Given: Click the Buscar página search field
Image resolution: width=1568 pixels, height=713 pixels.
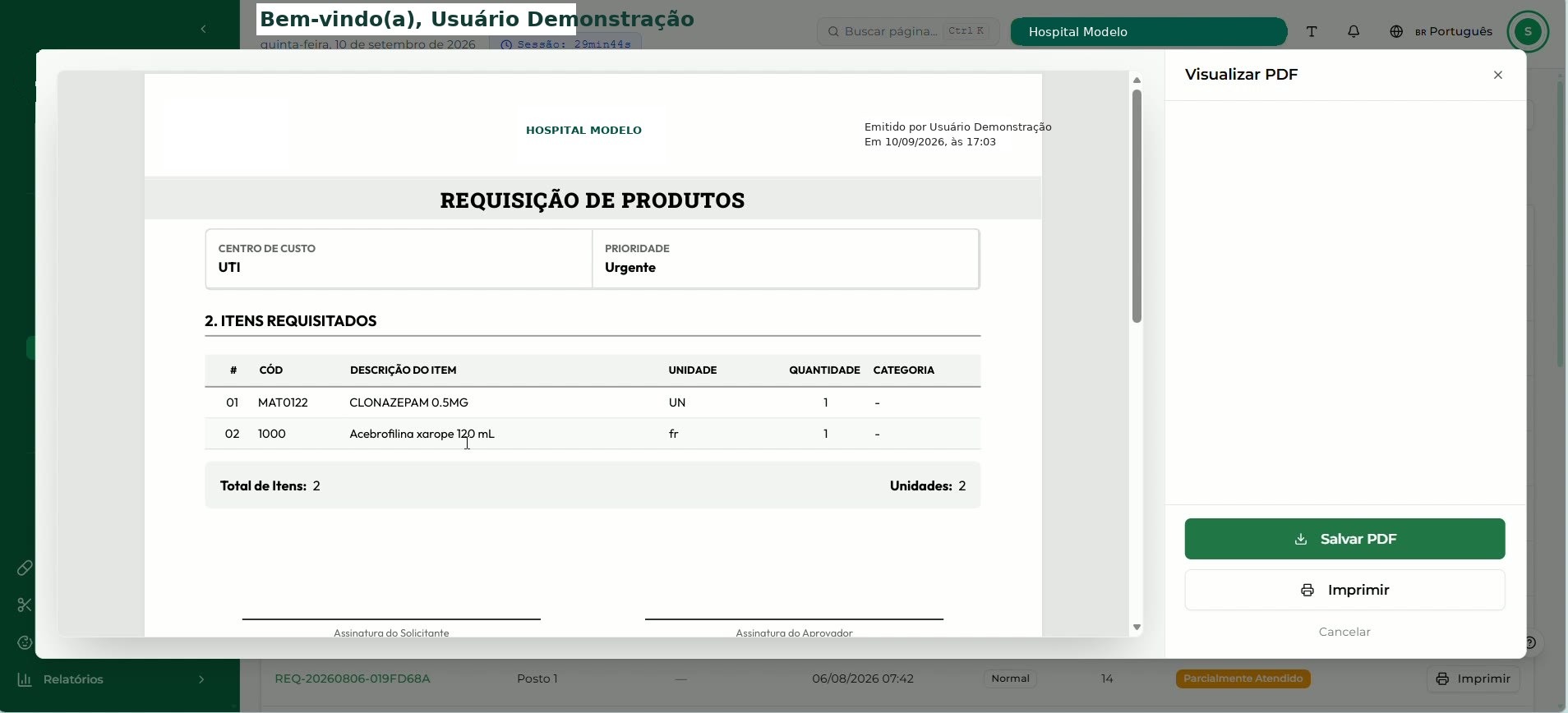Looking at the screenshot, I should point(908,31).
